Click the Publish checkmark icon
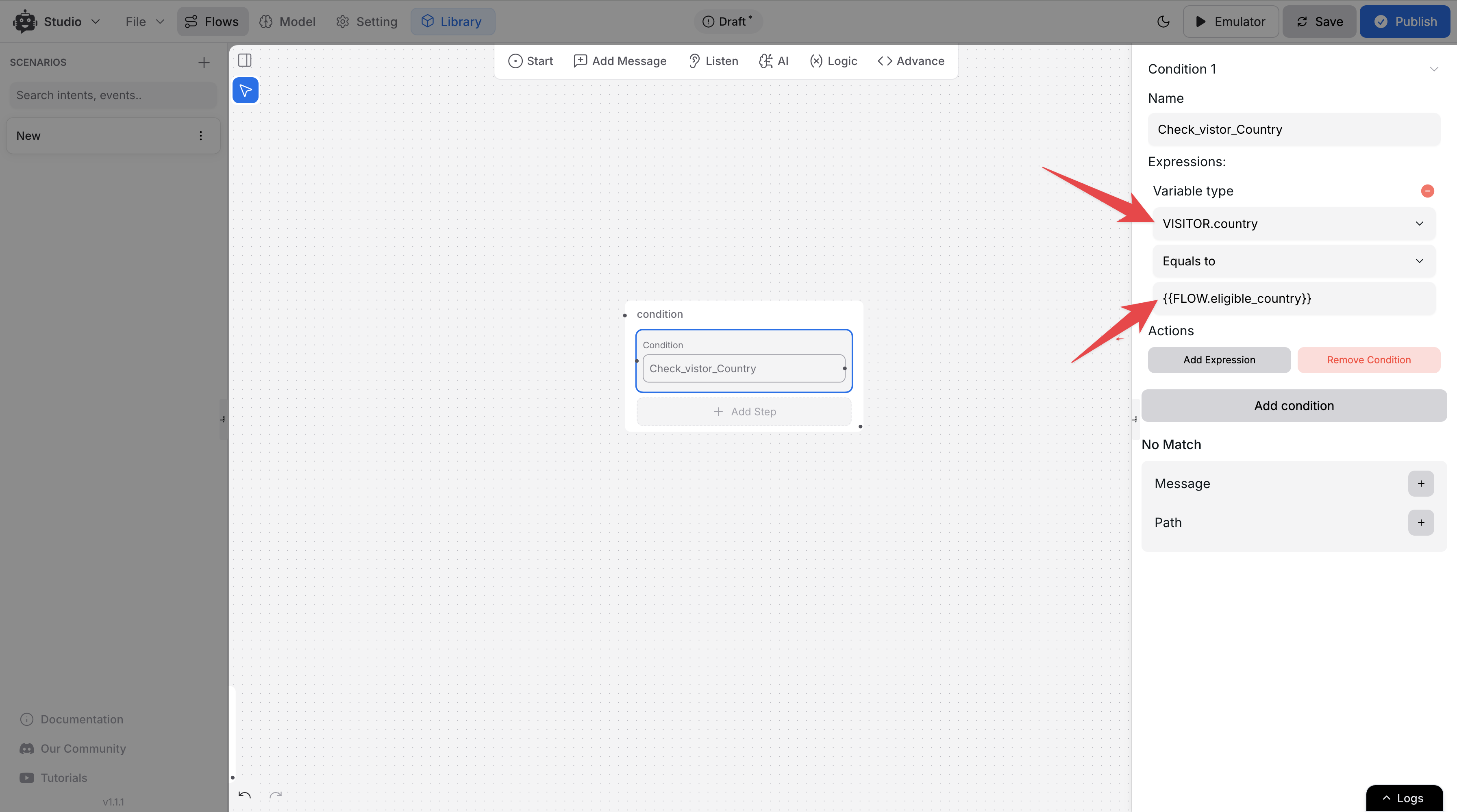The height and width of the screenshot is (812, 1457). pos(1381,22)
